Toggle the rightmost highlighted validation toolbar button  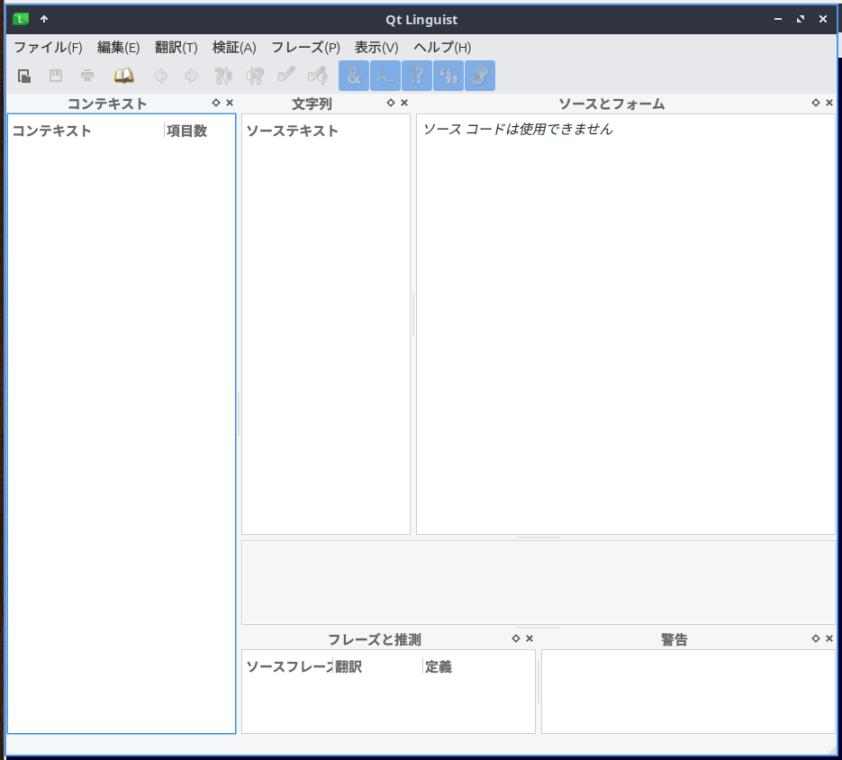[480, 76]
